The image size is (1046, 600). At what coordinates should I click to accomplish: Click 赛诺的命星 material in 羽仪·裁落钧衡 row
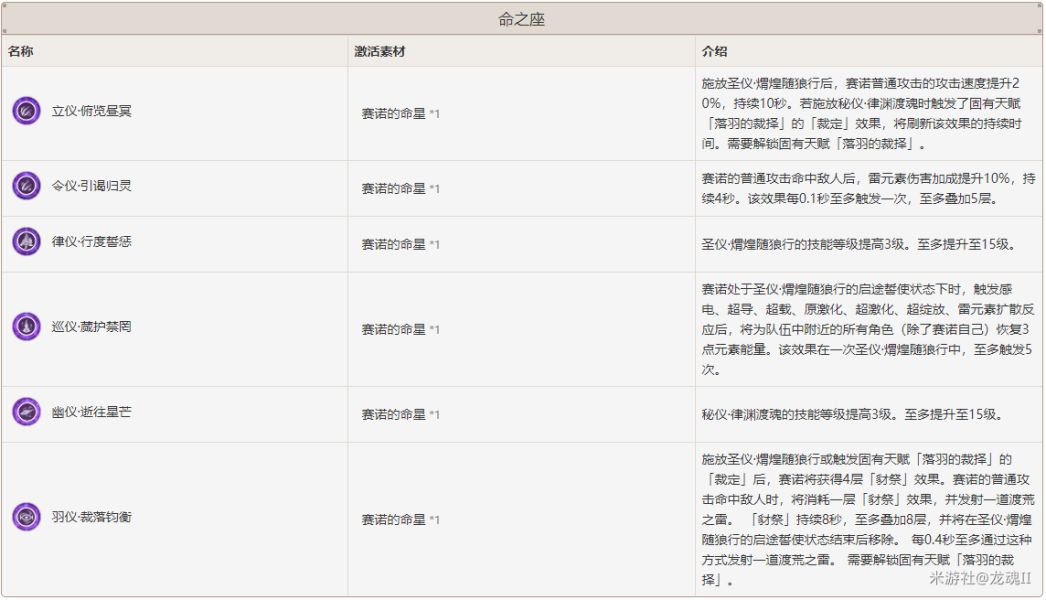400,519
